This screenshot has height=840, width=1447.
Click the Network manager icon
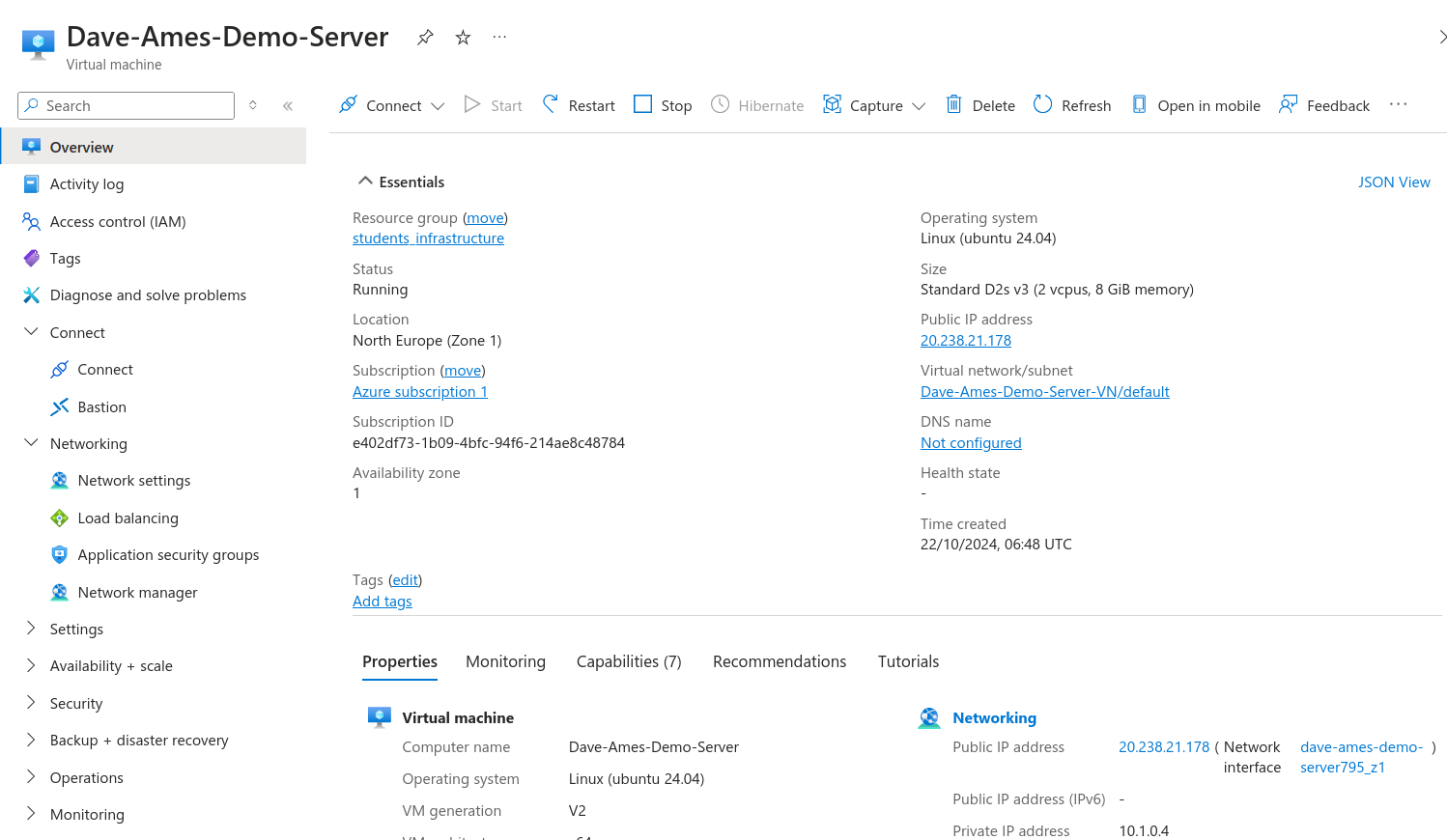pos(60,593)
